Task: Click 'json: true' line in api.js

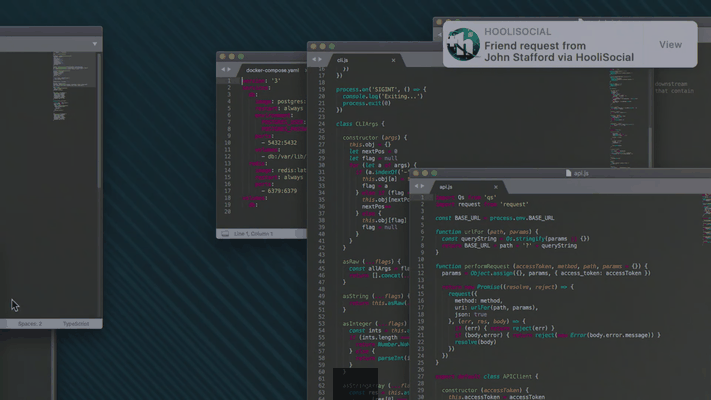Action: point(471,314)
